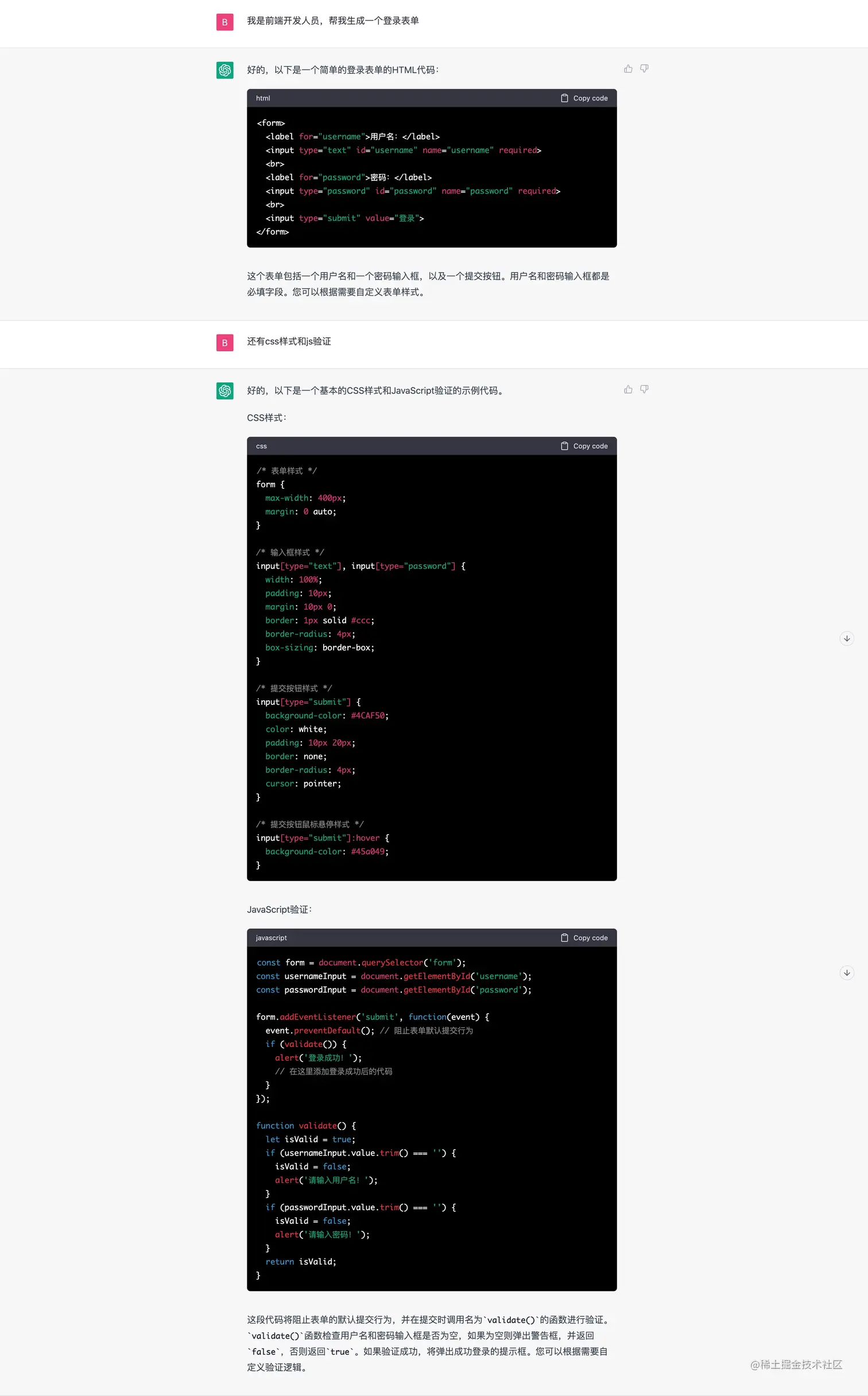Screen dimensions: 868x1396
Task: Click the scroll-down arrow beside the JavaScript block
Action: [847, 973]
